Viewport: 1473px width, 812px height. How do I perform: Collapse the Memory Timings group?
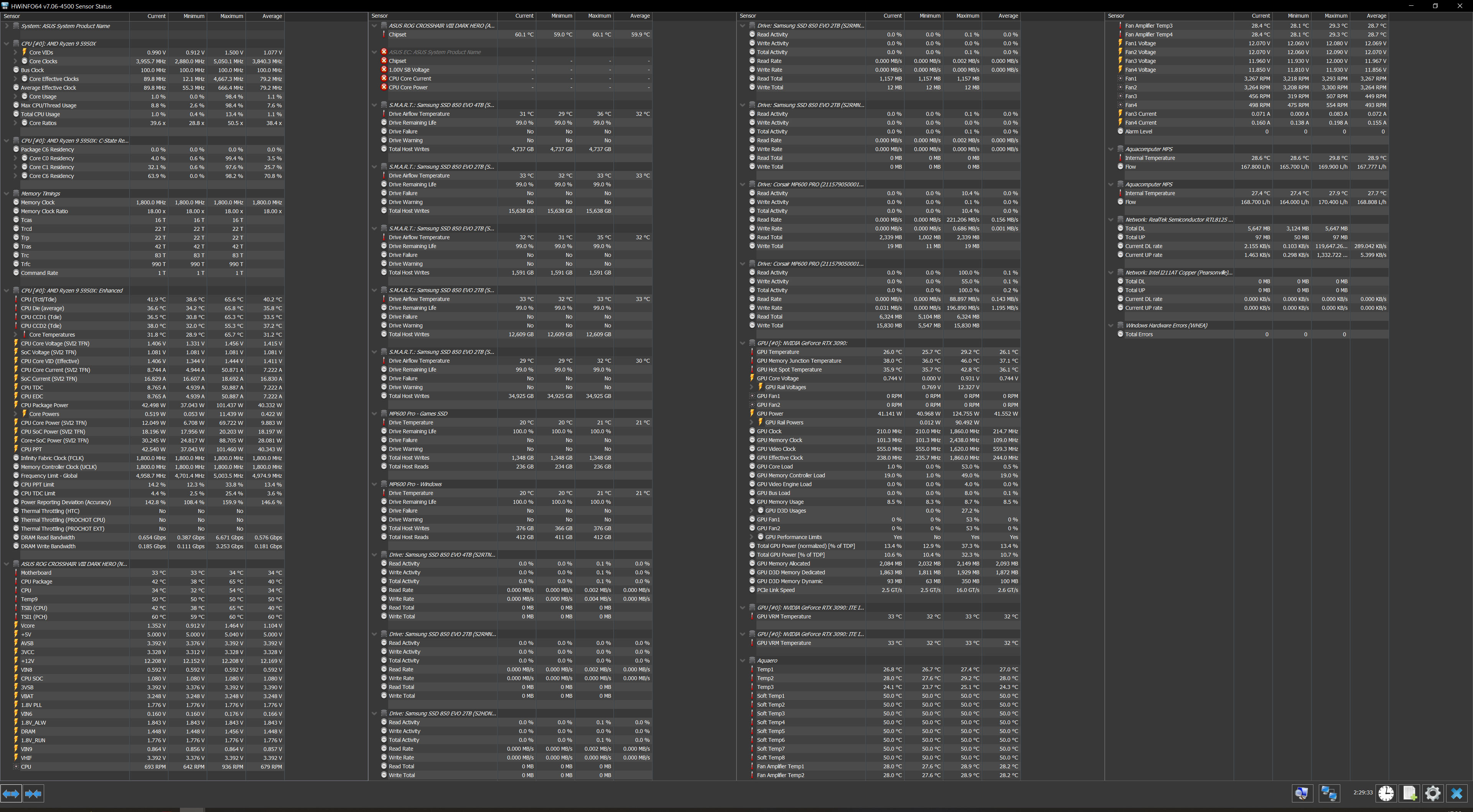coord(6,194)
